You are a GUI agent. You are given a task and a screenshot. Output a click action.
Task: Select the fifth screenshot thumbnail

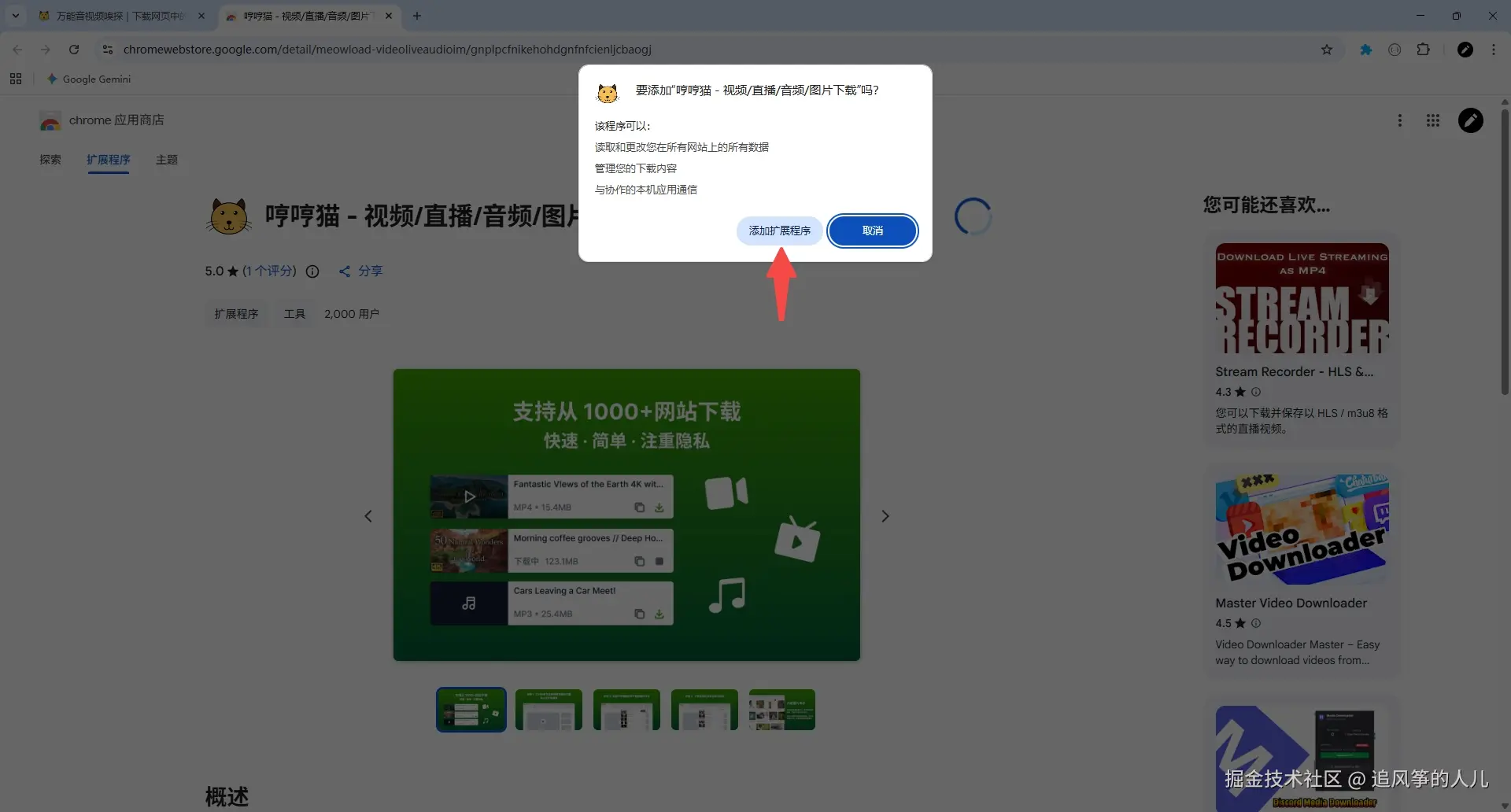click(x=782, y=710)
